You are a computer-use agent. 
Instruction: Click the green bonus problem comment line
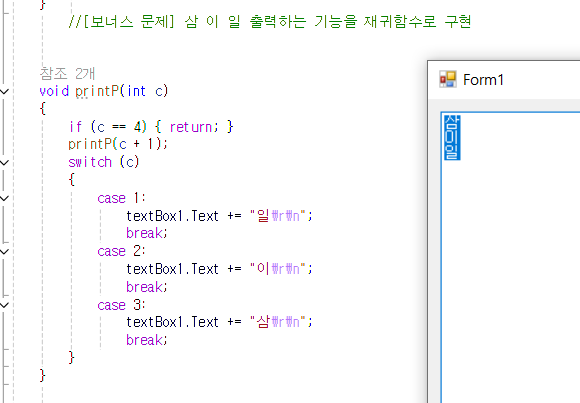tap(270, 21)
